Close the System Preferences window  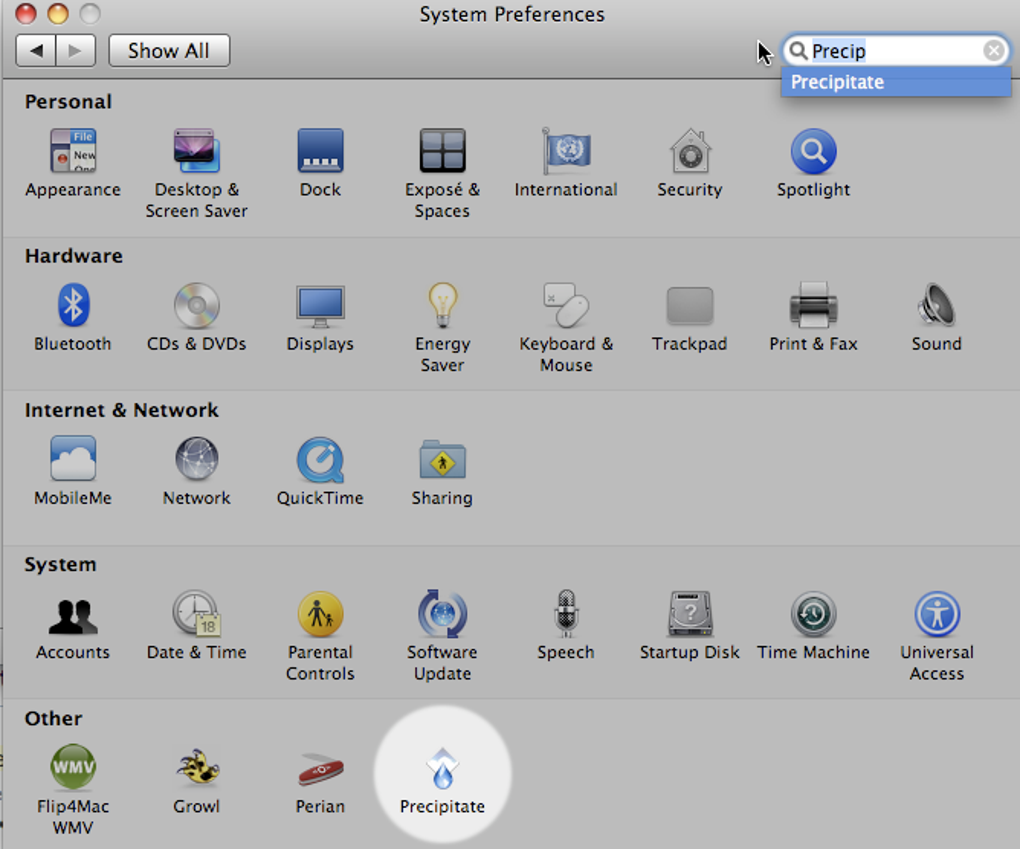pos(26,13)
